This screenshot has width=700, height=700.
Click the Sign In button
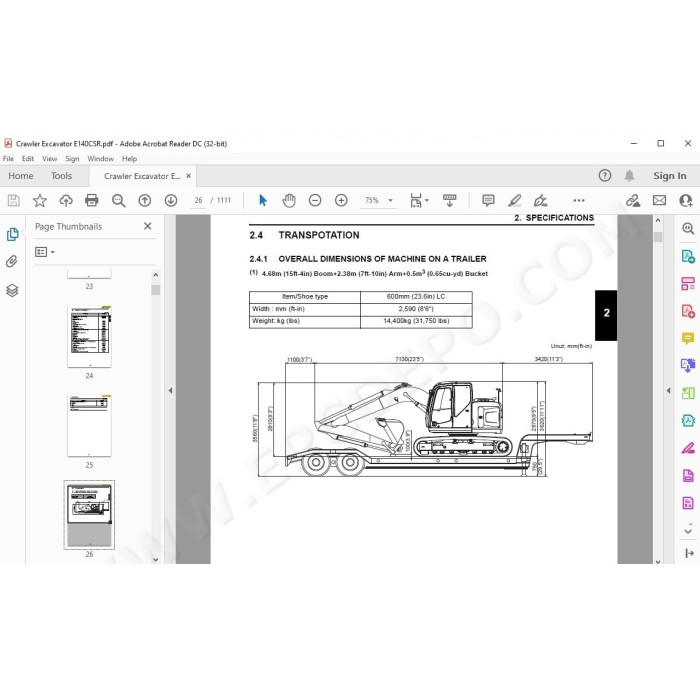pyautogui.click(x=670, y=176)
